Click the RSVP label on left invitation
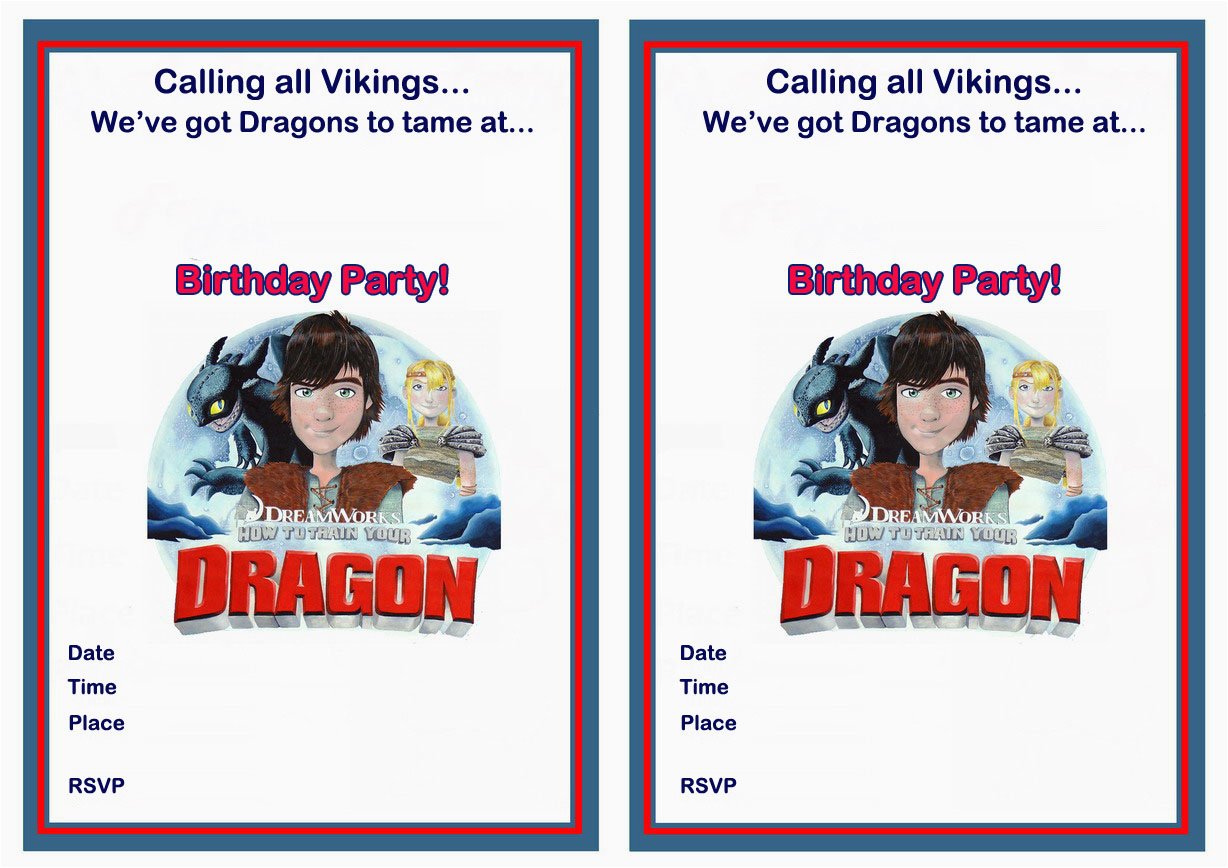This screenshot has width=1228, height=868. 96,786
